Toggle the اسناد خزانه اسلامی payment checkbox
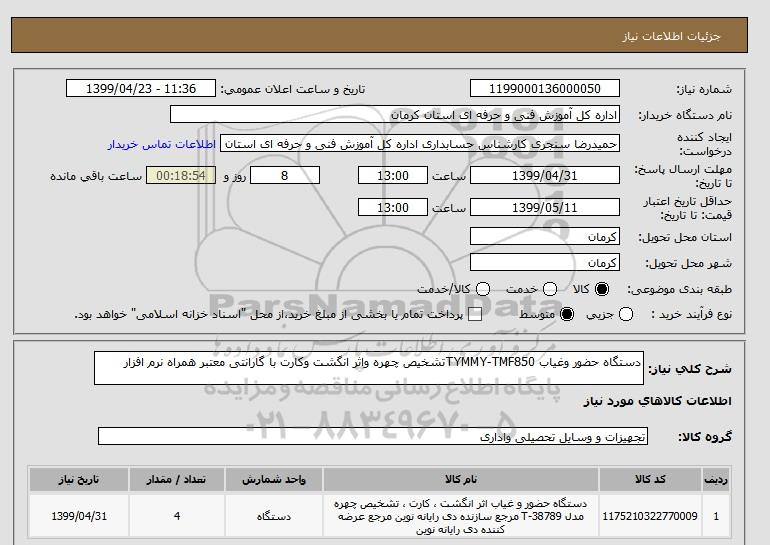This screenshot has height=545, width=770. click(x=475, y=315)
